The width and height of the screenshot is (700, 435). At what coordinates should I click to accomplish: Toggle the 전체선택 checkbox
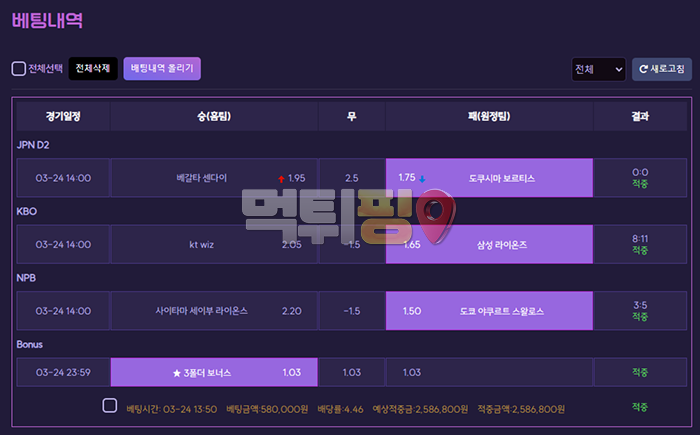(x=18, y=69)
